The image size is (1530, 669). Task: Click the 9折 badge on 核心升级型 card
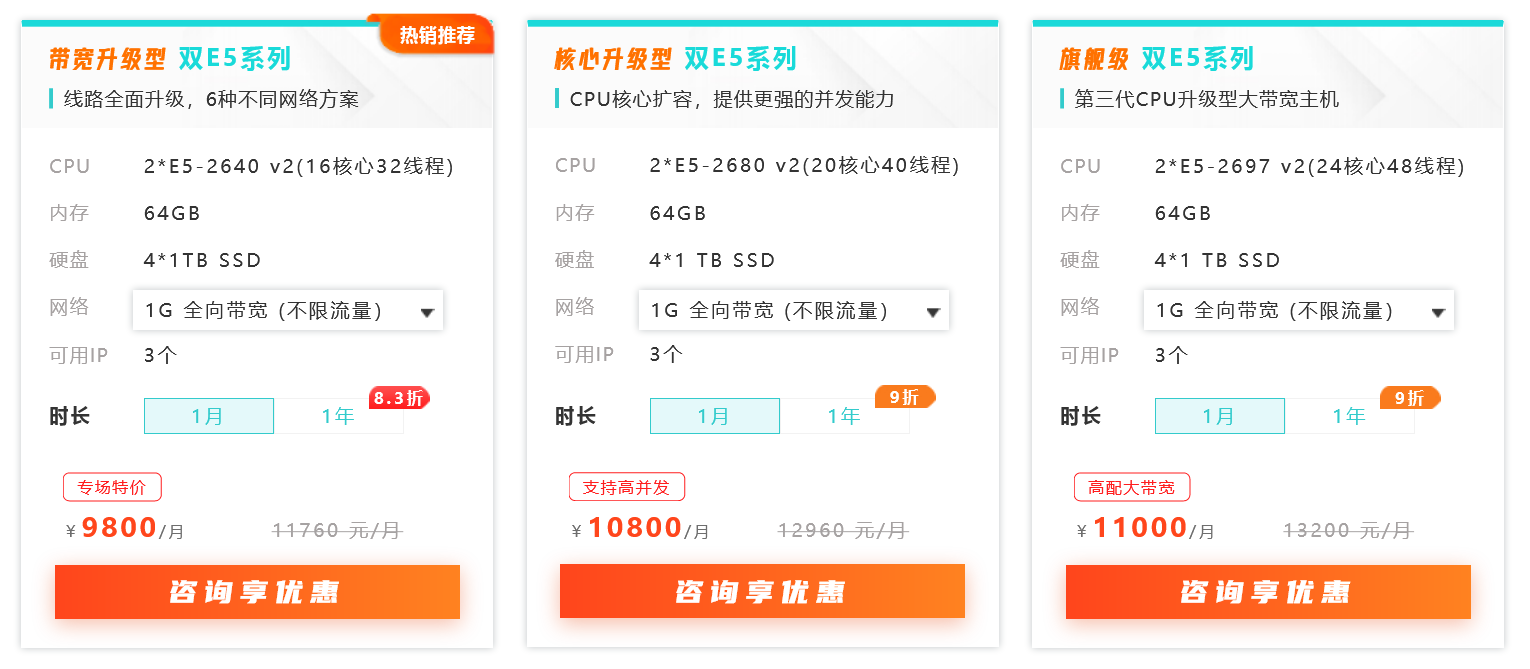coord(905,397)
